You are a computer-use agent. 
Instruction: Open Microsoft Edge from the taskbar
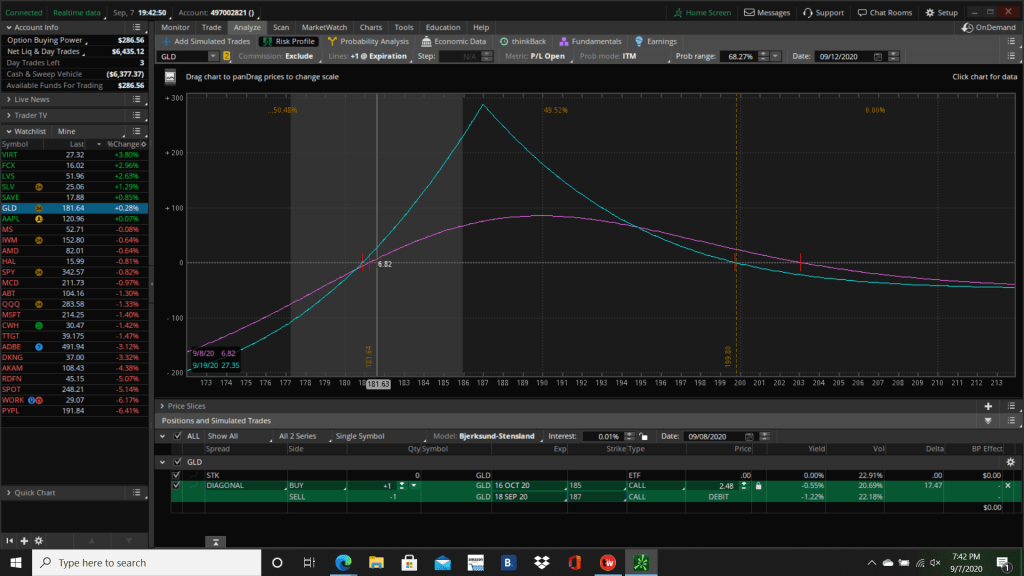(x=341, y=562)
